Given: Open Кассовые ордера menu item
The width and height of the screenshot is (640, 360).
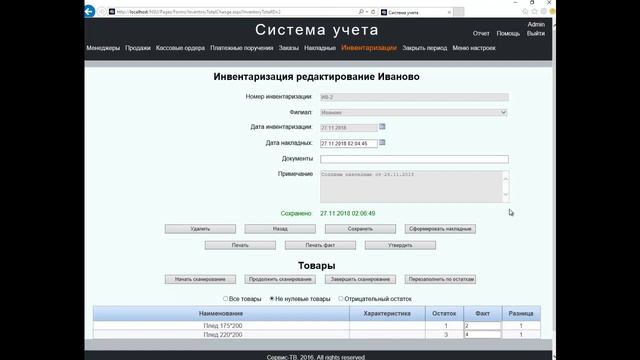Looking at the screenshot, I should (x=180, y=48).
